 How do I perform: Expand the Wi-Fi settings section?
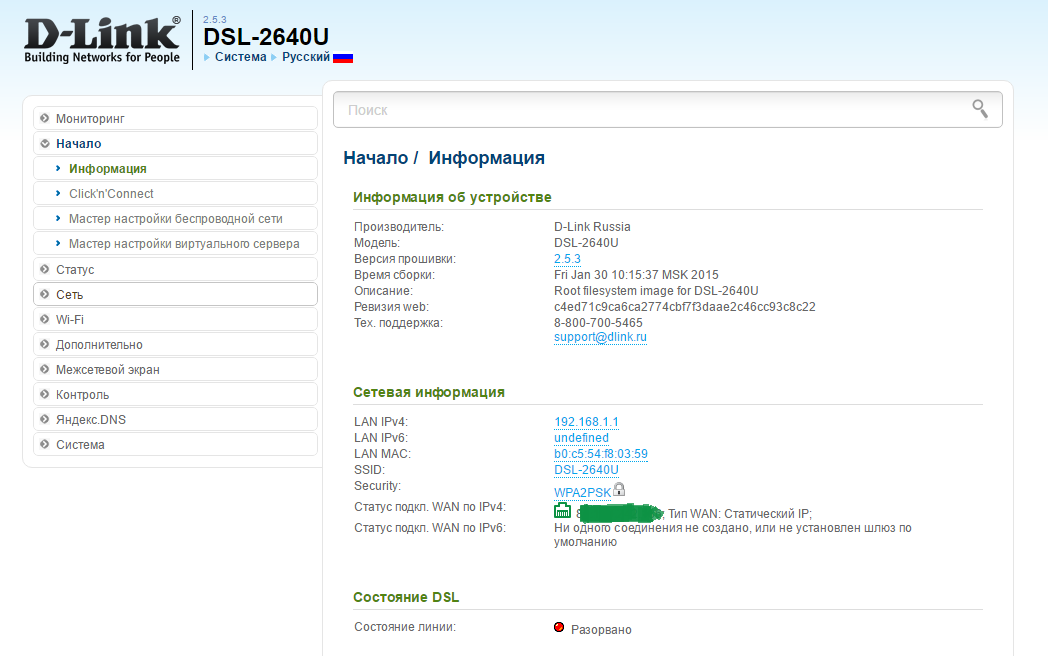70,320
